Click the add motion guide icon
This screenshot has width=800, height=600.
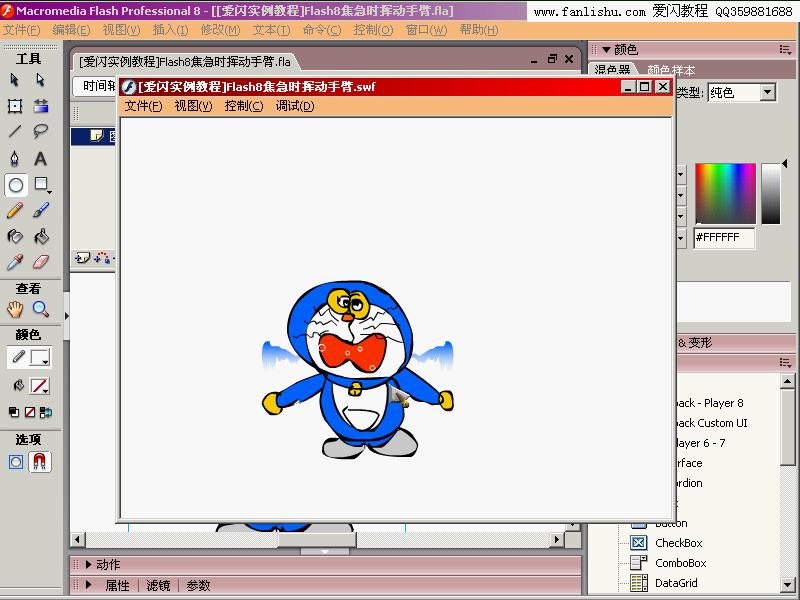click(x=102, y=258)
